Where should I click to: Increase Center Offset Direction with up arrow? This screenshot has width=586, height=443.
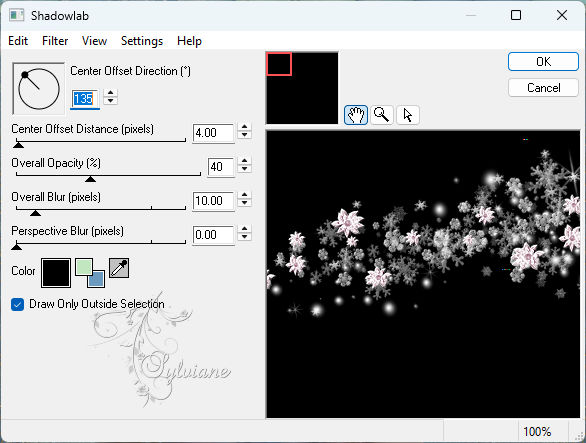click(110, 93)
